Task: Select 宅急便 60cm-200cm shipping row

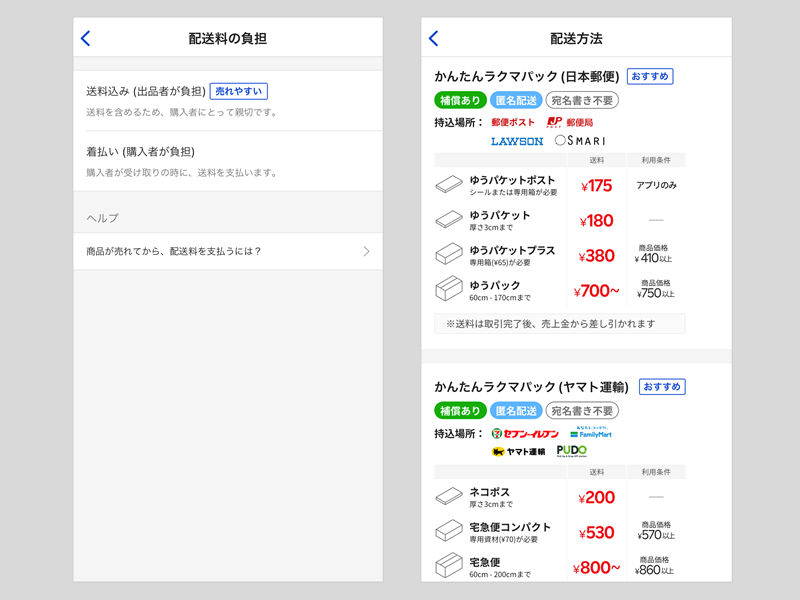Action: pos(560,566)
